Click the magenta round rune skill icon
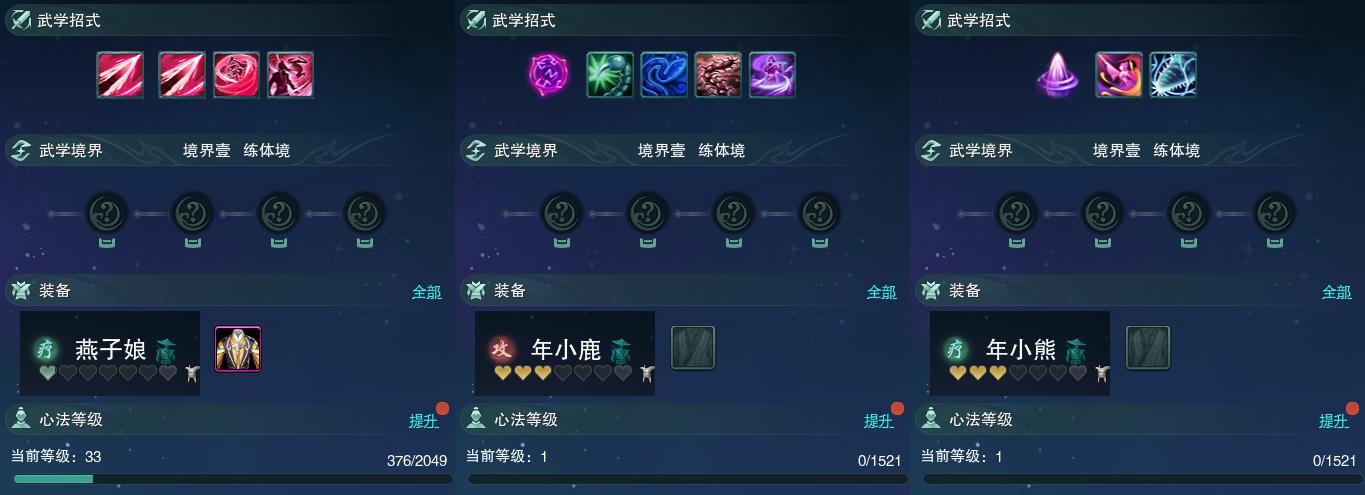Viewport: 1365px width, 495px height. (547, 75)
